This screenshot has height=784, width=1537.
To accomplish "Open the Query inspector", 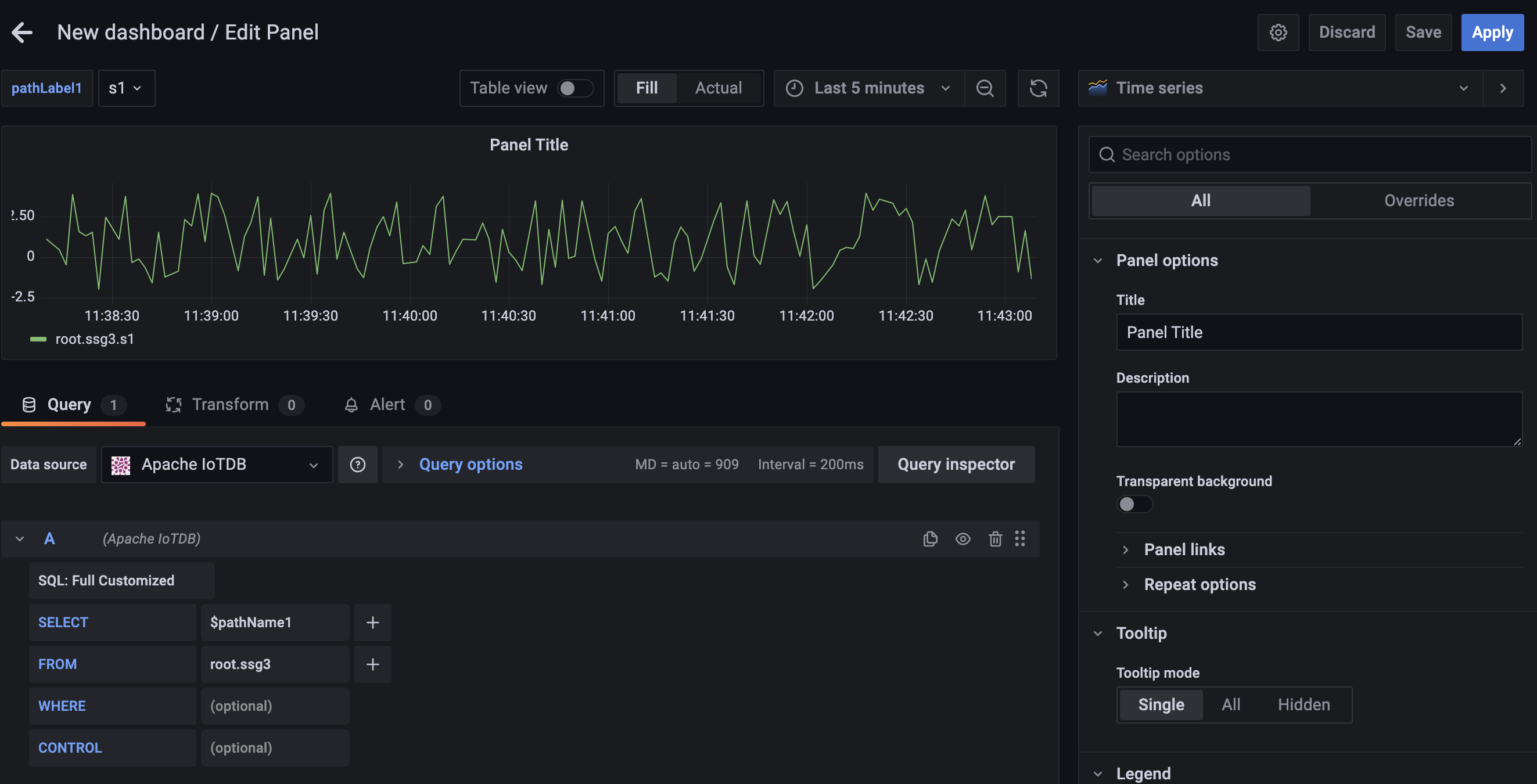I will [956, 464].
